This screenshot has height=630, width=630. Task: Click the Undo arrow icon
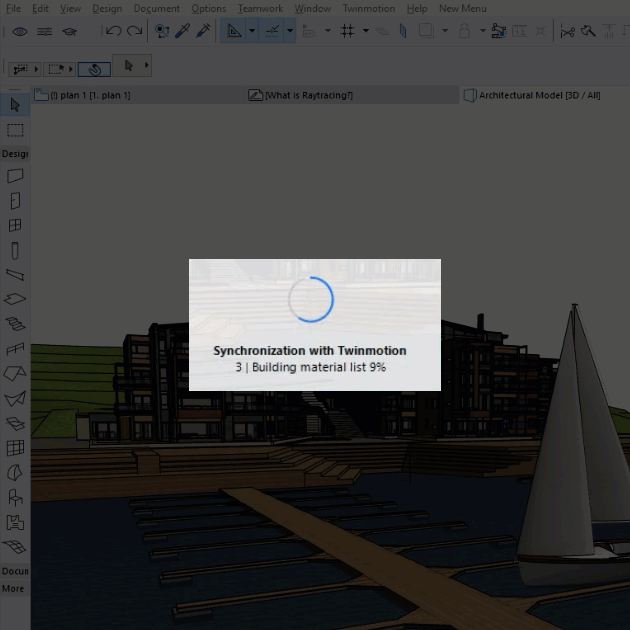point(113,31)
